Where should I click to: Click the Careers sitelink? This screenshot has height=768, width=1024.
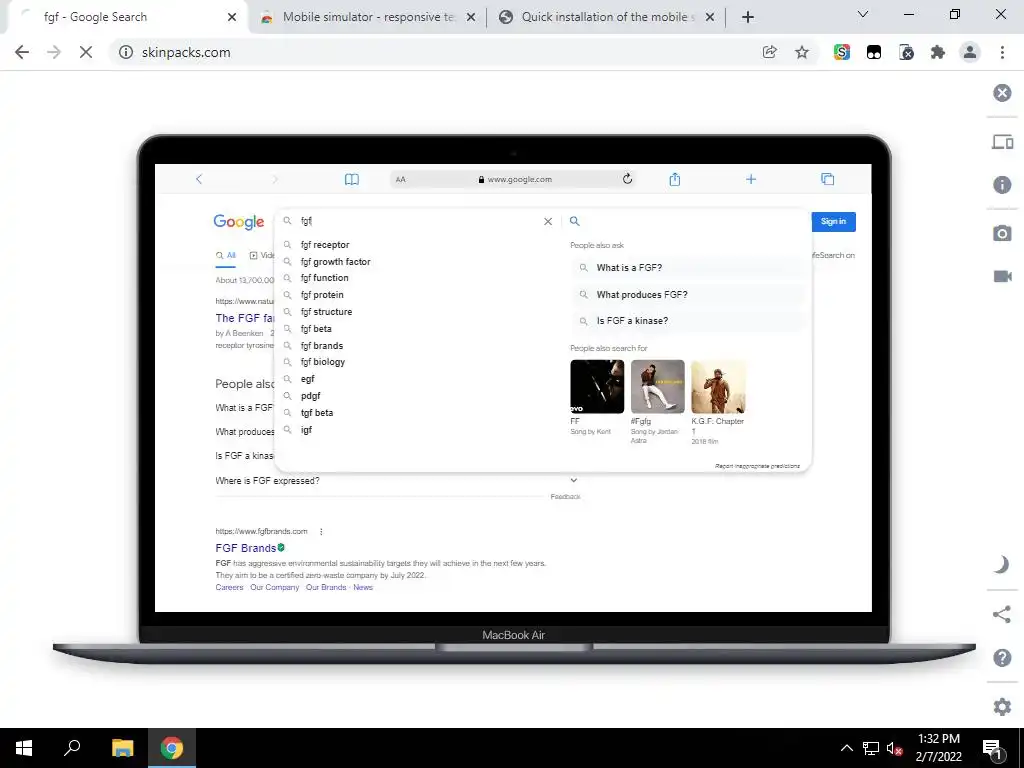point(229,587)
